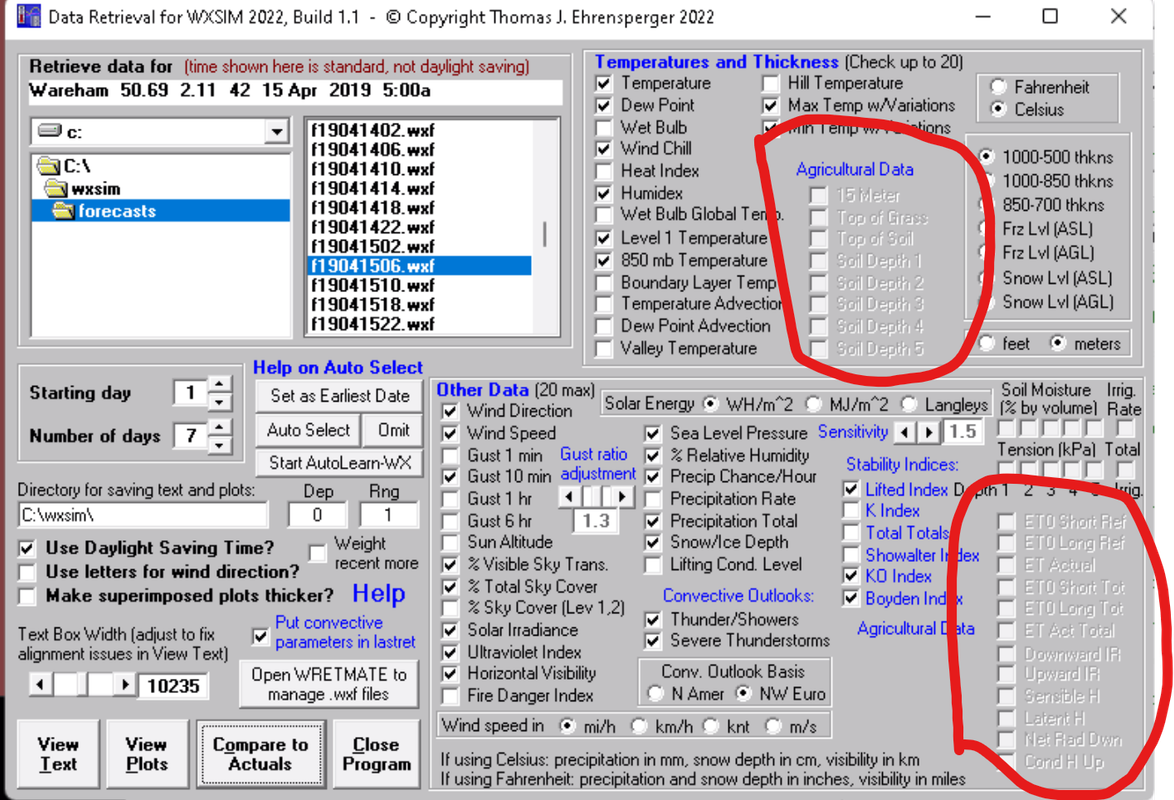Select the wxsim folder in directory tree
This screenshot has height=800, width=1174.
95,189
